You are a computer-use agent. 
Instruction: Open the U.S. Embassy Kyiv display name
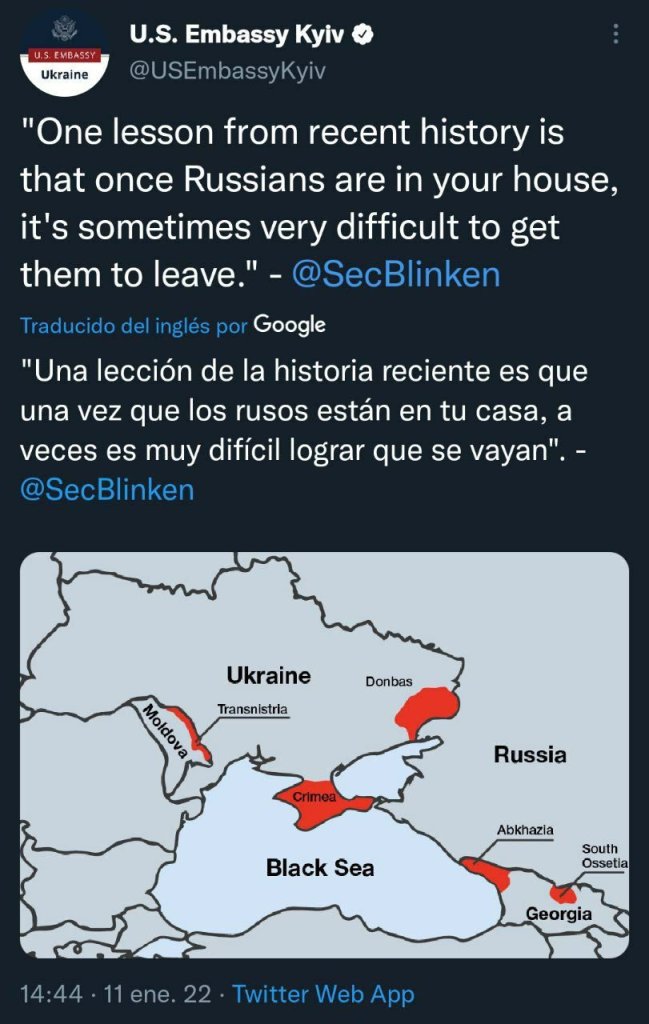pyautogui.click(x=236, y=35)
